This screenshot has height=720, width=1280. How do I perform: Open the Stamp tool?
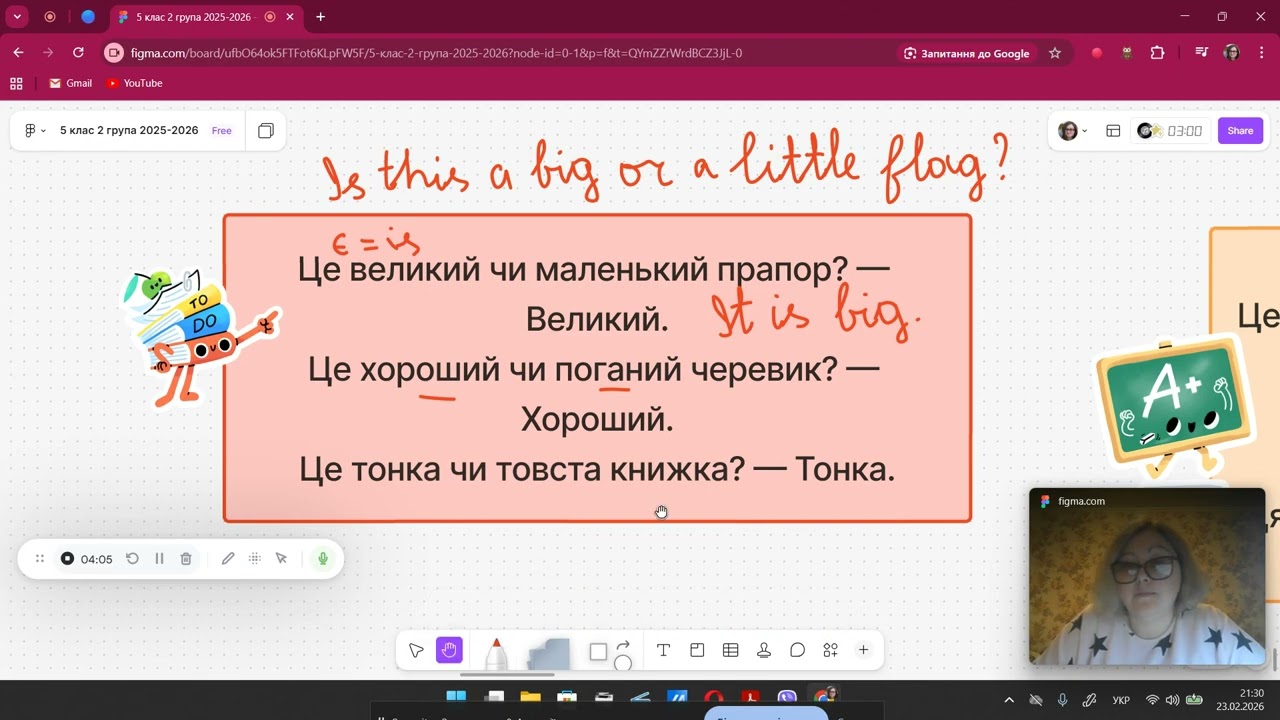(x=764, y=651)
